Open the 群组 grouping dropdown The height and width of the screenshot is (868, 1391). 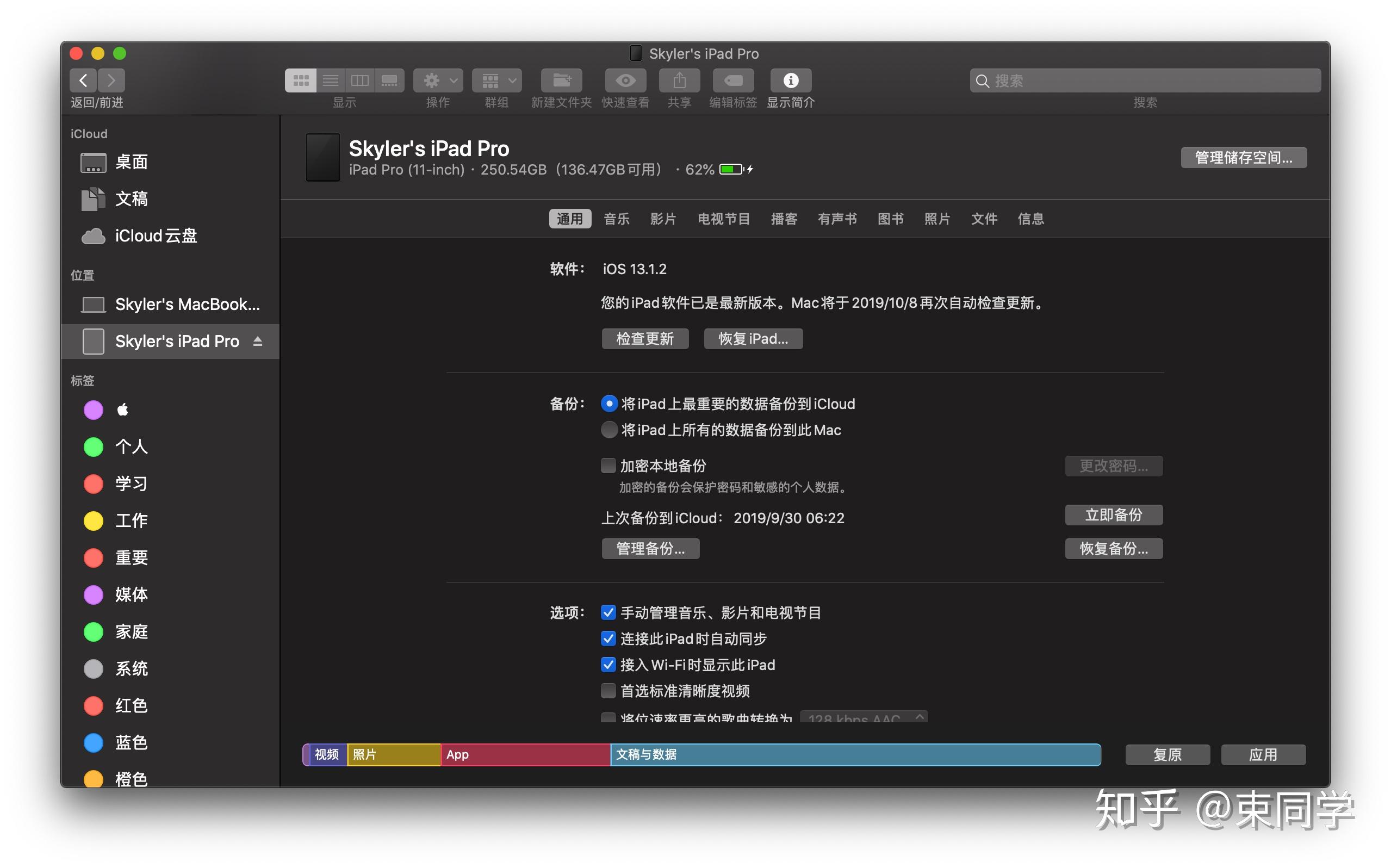pyautogui.click(x=497, y=80)
